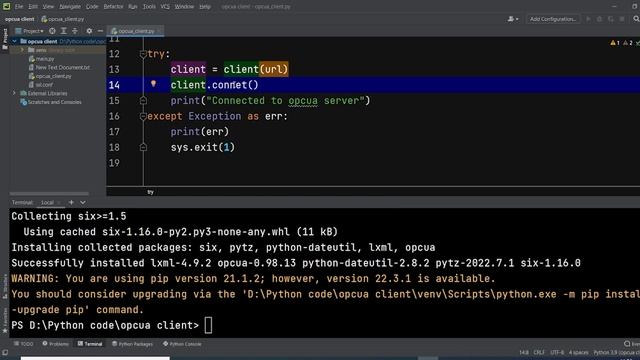Click opcua client breadcrumb in navigation bar
This screenshot has height=360, width=640.
click(20, 19)
